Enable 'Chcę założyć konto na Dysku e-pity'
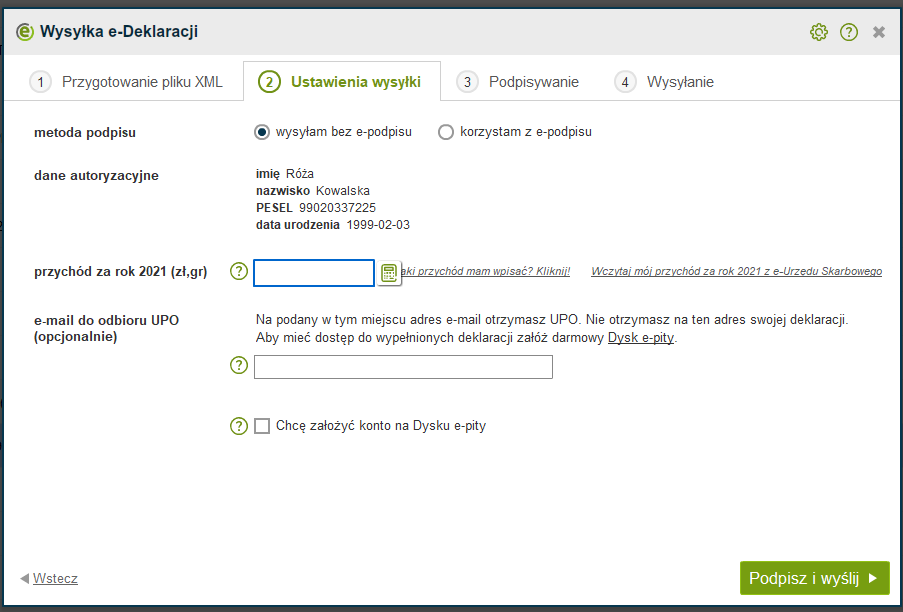Screen dimensions: 903x612 point(262,426)
